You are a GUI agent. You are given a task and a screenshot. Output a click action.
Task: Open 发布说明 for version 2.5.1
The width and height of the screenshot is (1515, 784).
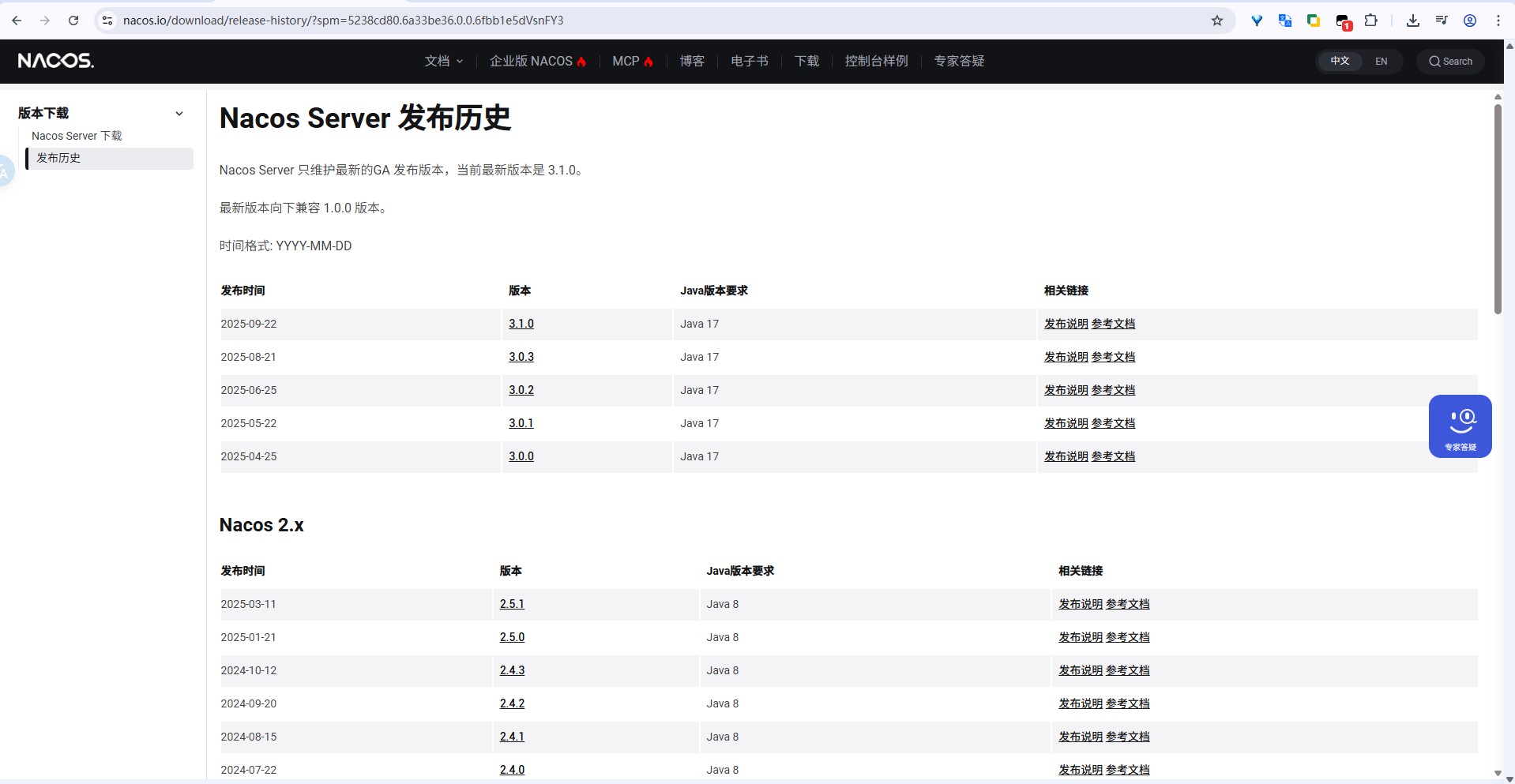pos(1081,604)
